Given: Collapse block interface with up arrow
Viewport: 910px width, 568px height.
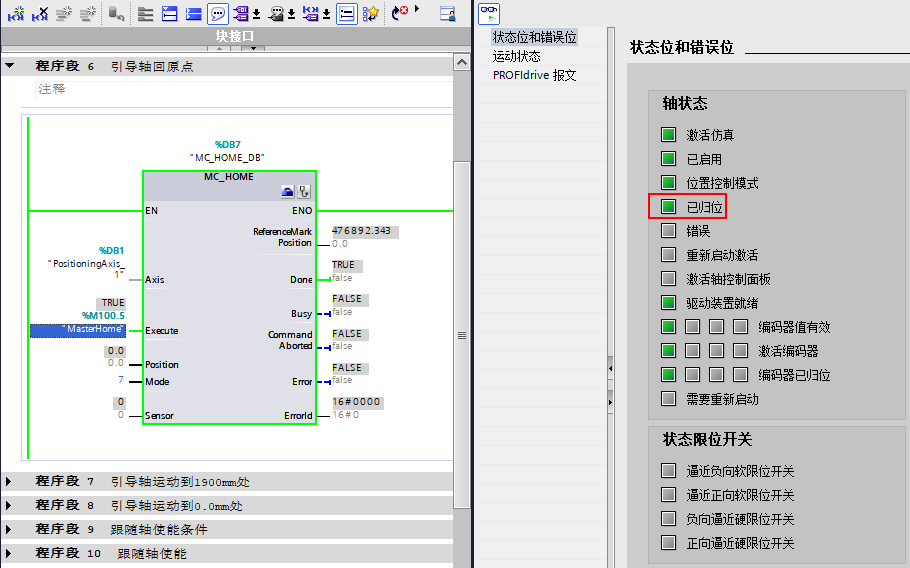Looking at the screenshot, I should (x=219, y=48).
